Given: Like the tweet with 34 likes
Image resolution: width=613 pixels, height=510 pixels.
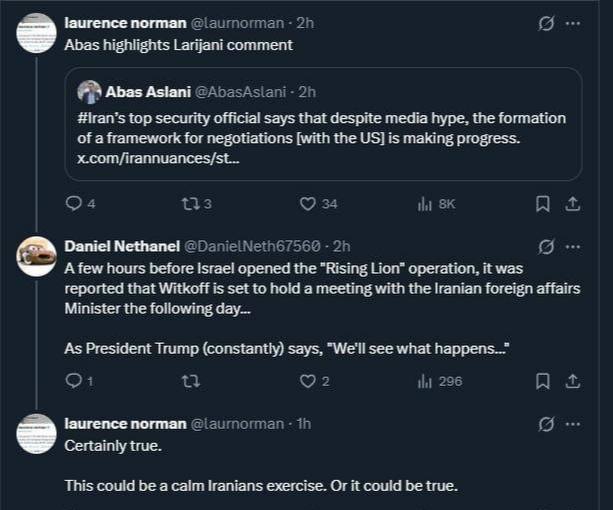Looking at the screenshot, I should click(308, 203).
